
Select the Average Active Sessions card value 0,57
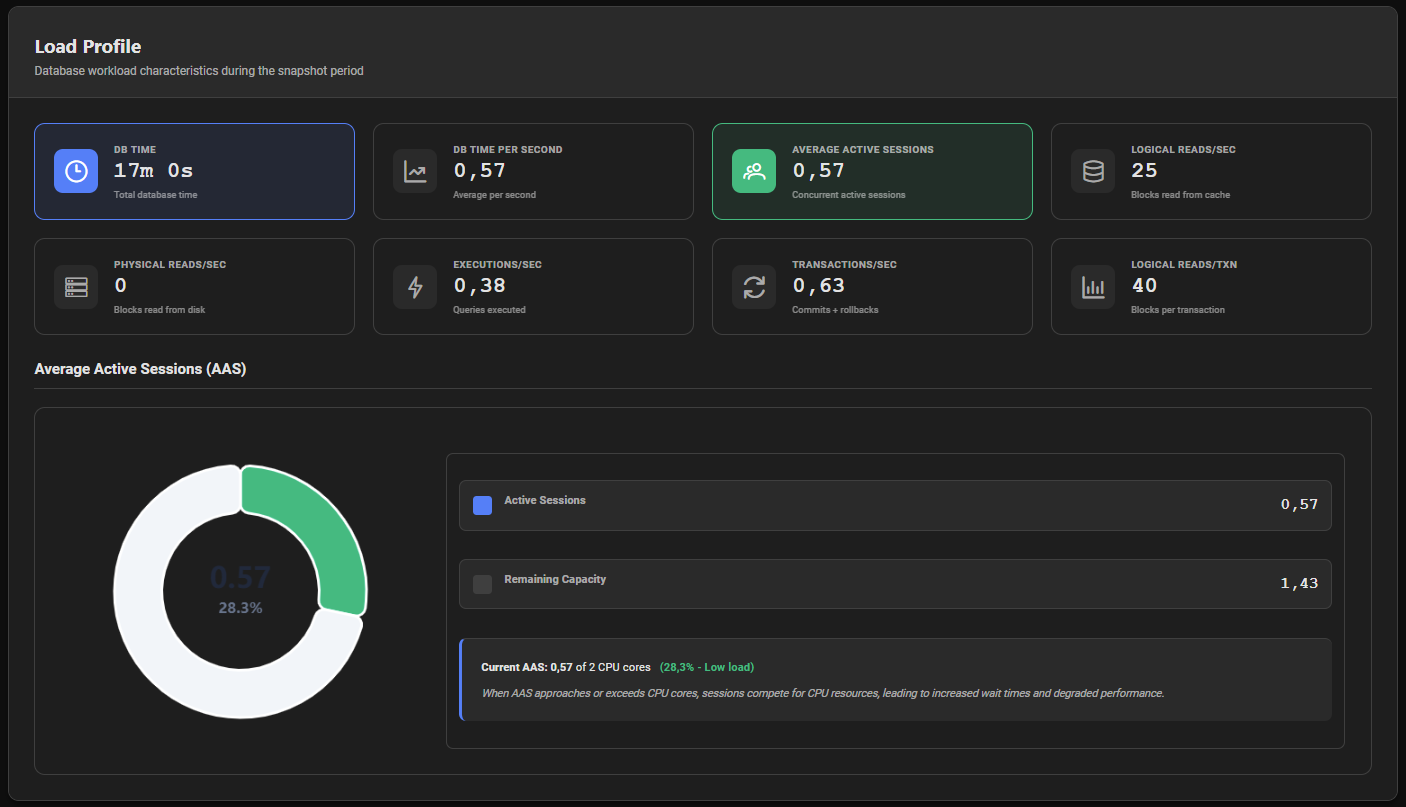point(818,170)
